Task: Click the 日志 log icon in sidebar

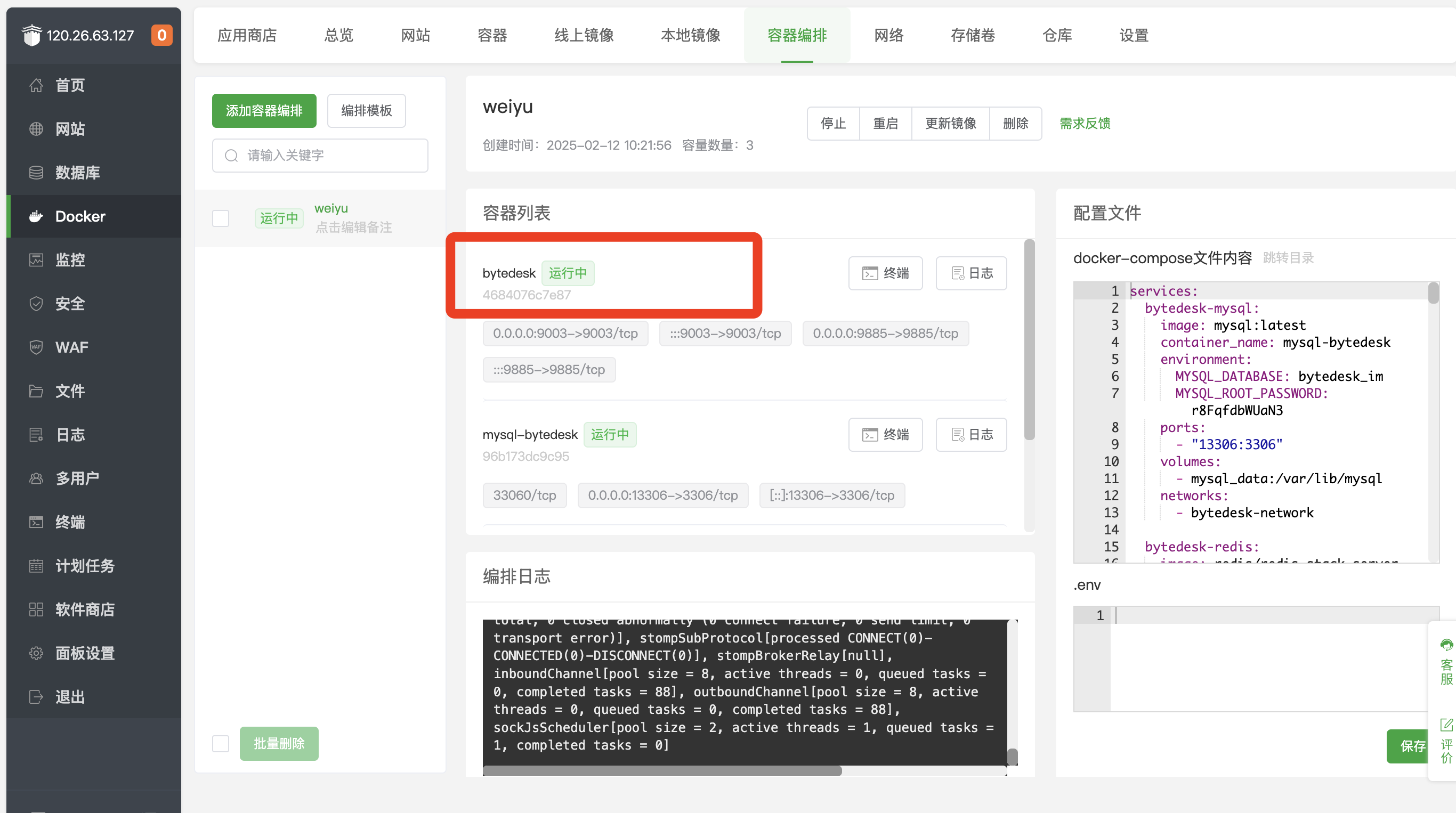Action: [36, 434]
